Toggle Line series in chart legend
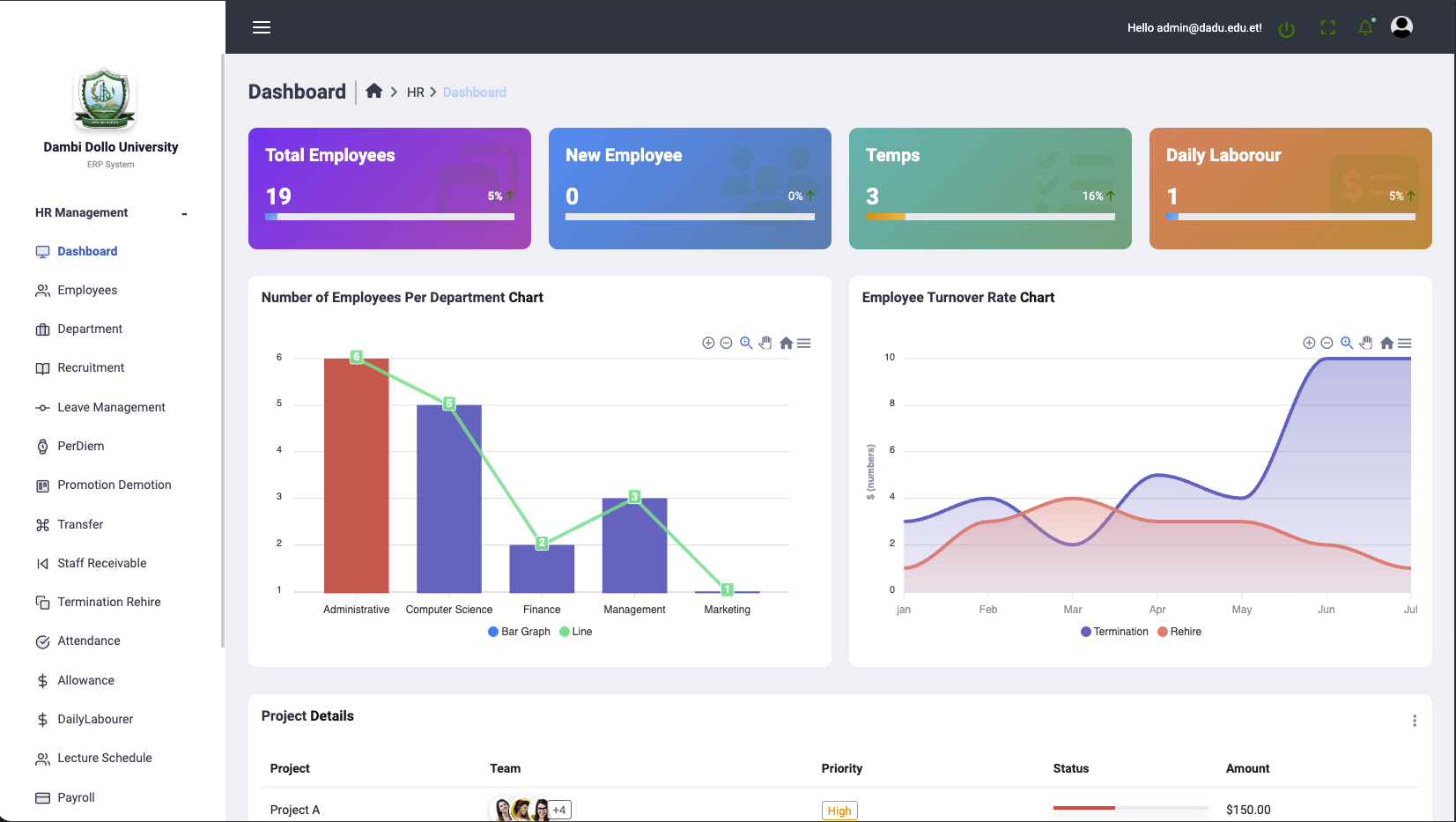Screen dimensions: 1456x822 click(x=576, y=632)
